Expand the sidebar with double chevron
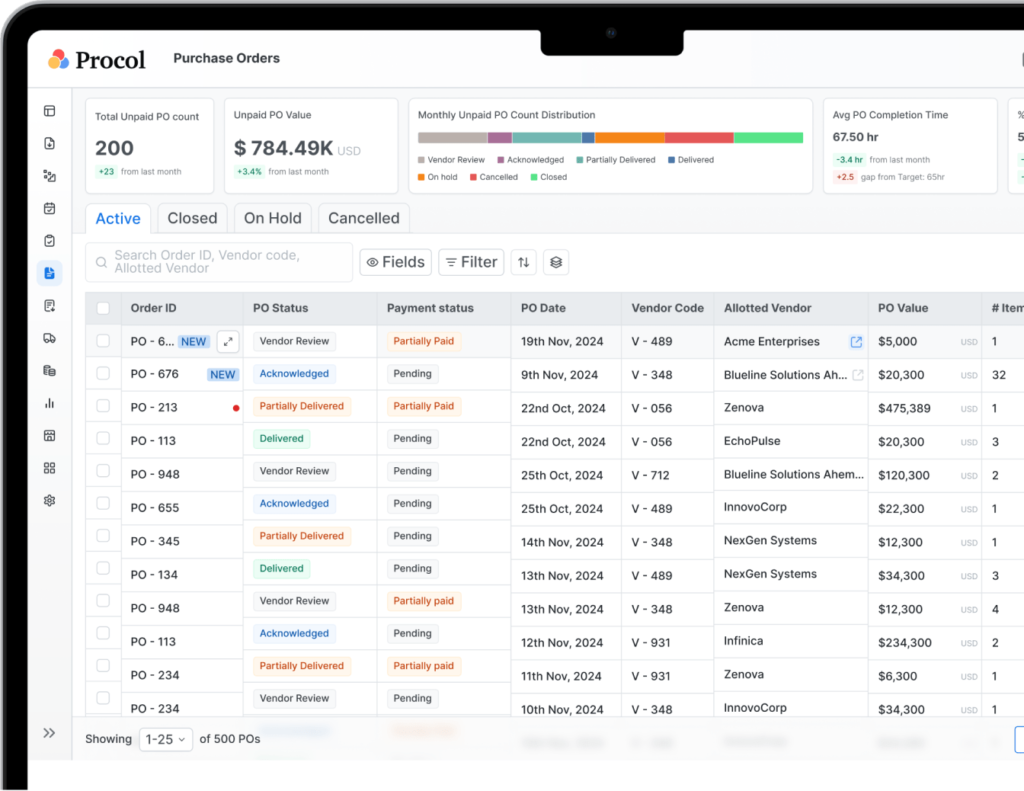1024x791 pixels. [x=49, y=733]
